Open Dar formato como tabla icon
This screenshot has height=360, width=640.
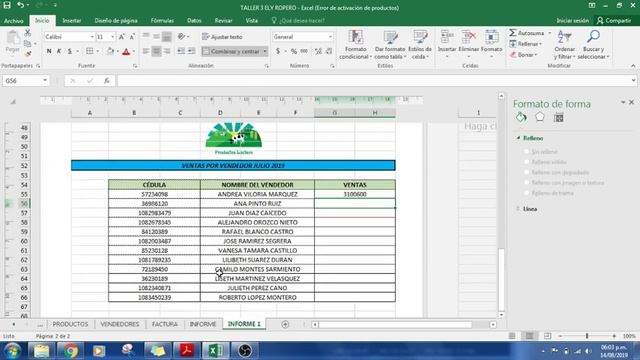click(x=391, y=37)
